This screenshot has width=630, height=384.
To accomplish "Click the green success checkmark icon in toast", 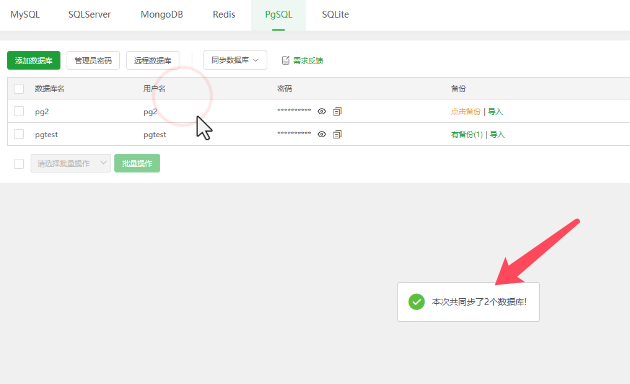I will coord(416,302).
